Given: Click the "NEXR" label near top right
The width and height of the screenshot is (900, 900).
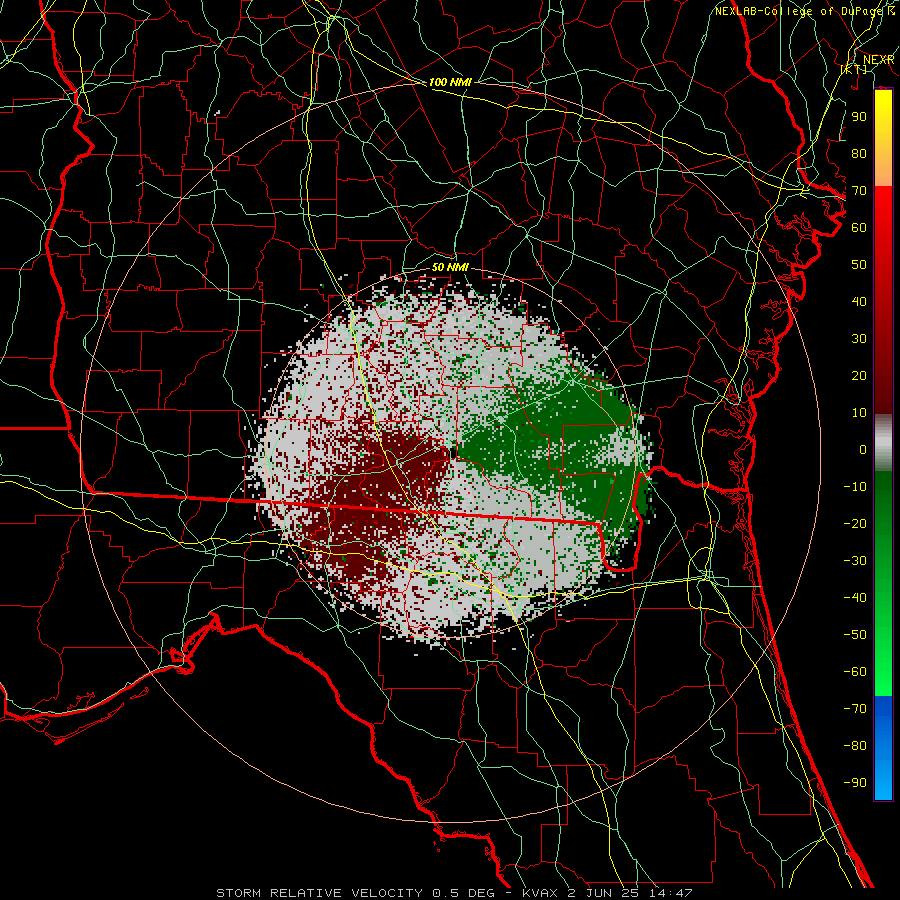Looking at the screenshot, I should click(x=878, y=60).
